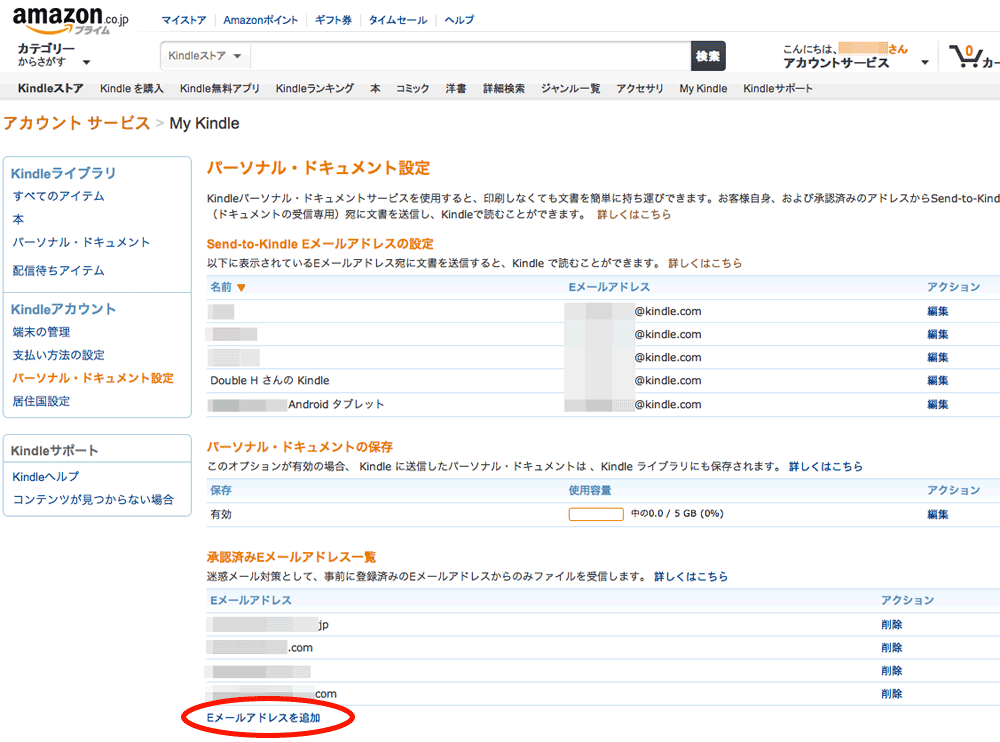The width and height of the screenshot is (1000, 742).
Task: Open マイストア link in header
Action: (x=184, y=20)
